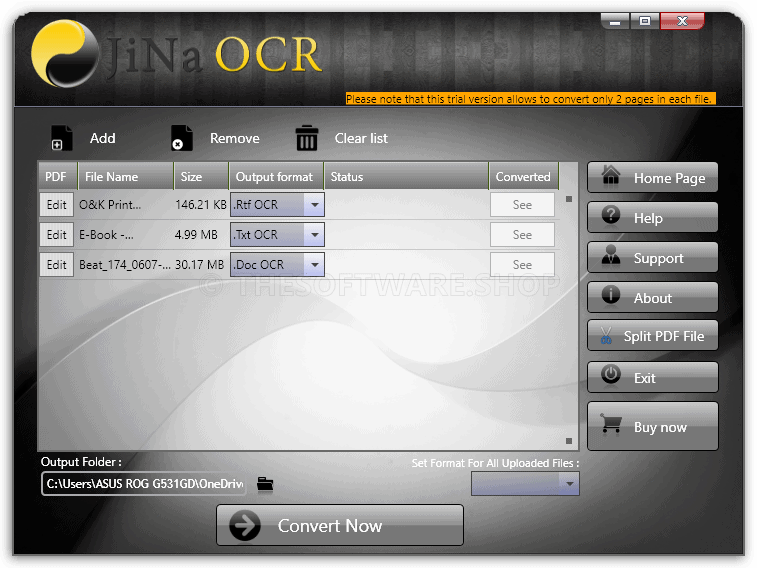Click the JiNa OCR yin-yang logo
Screen dimensions: 757x568
tap(65, 54)
